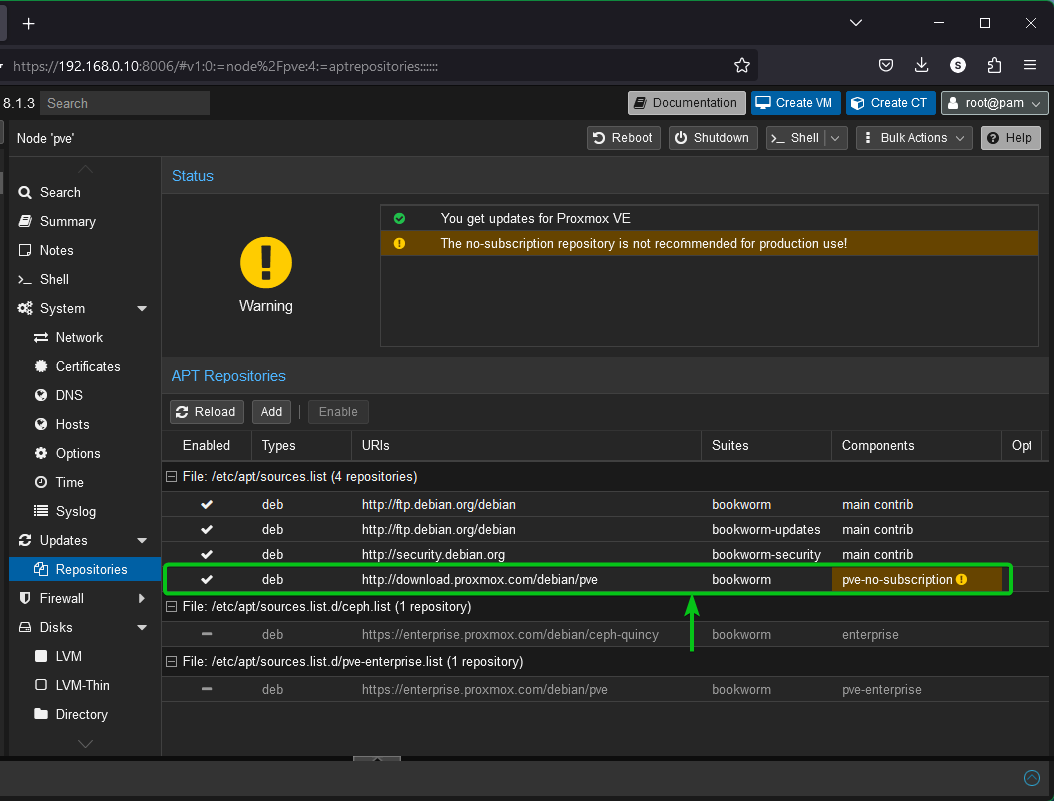This screenshot has height=801, width=1054.
Task: Open Shell in the node sidebar
Action: [85, 279]
